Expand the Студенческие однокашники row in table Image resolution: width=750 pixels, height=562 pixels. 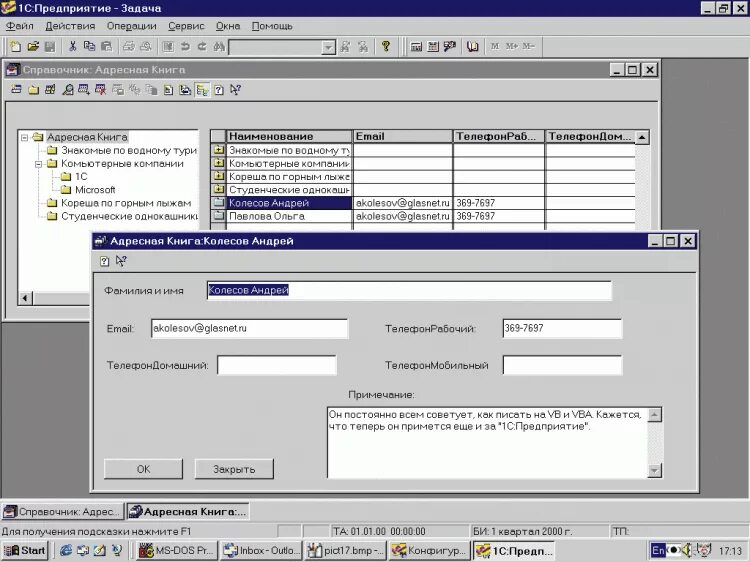point(219,189)
